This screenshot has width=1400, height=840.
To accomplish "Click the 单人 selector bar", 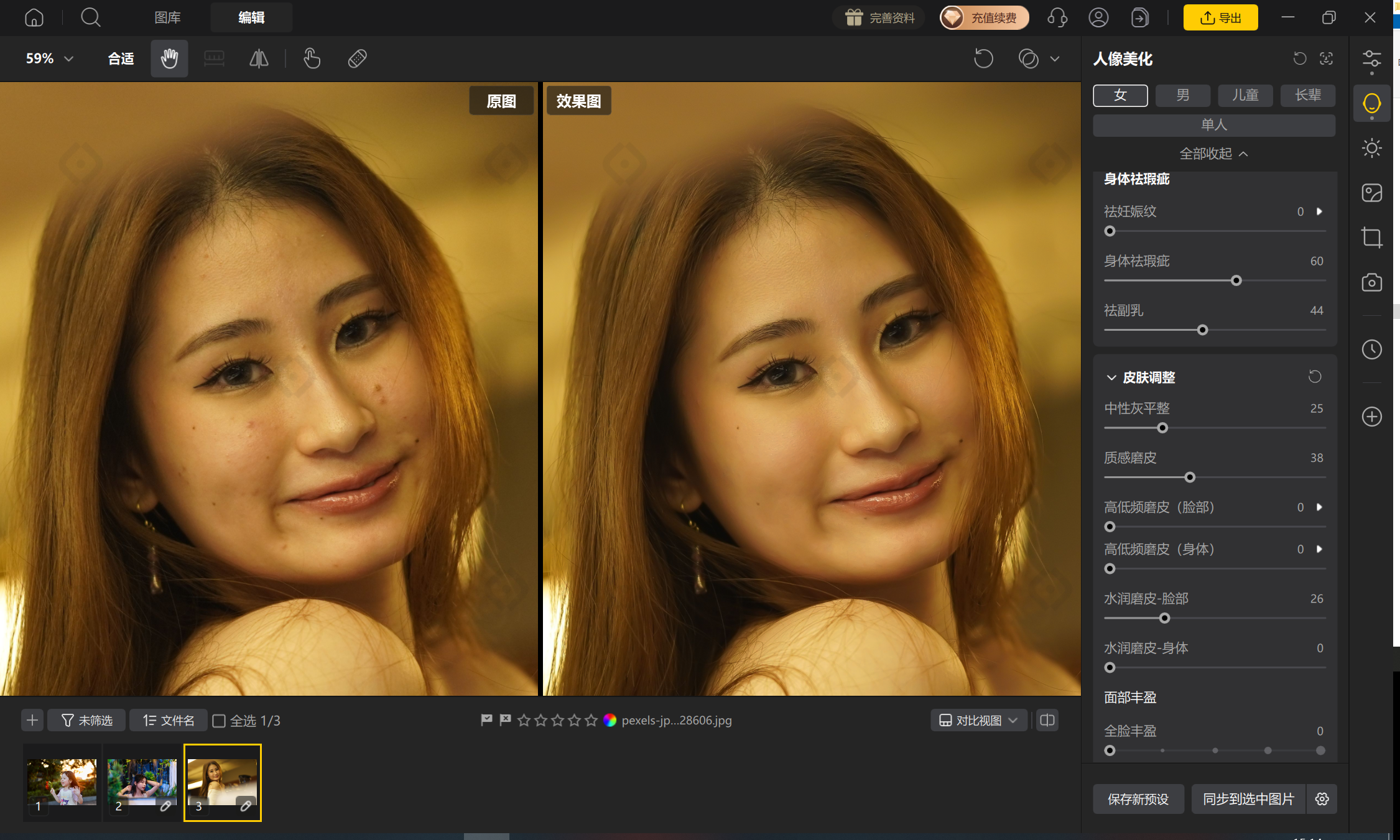I will coord(1214,125).
